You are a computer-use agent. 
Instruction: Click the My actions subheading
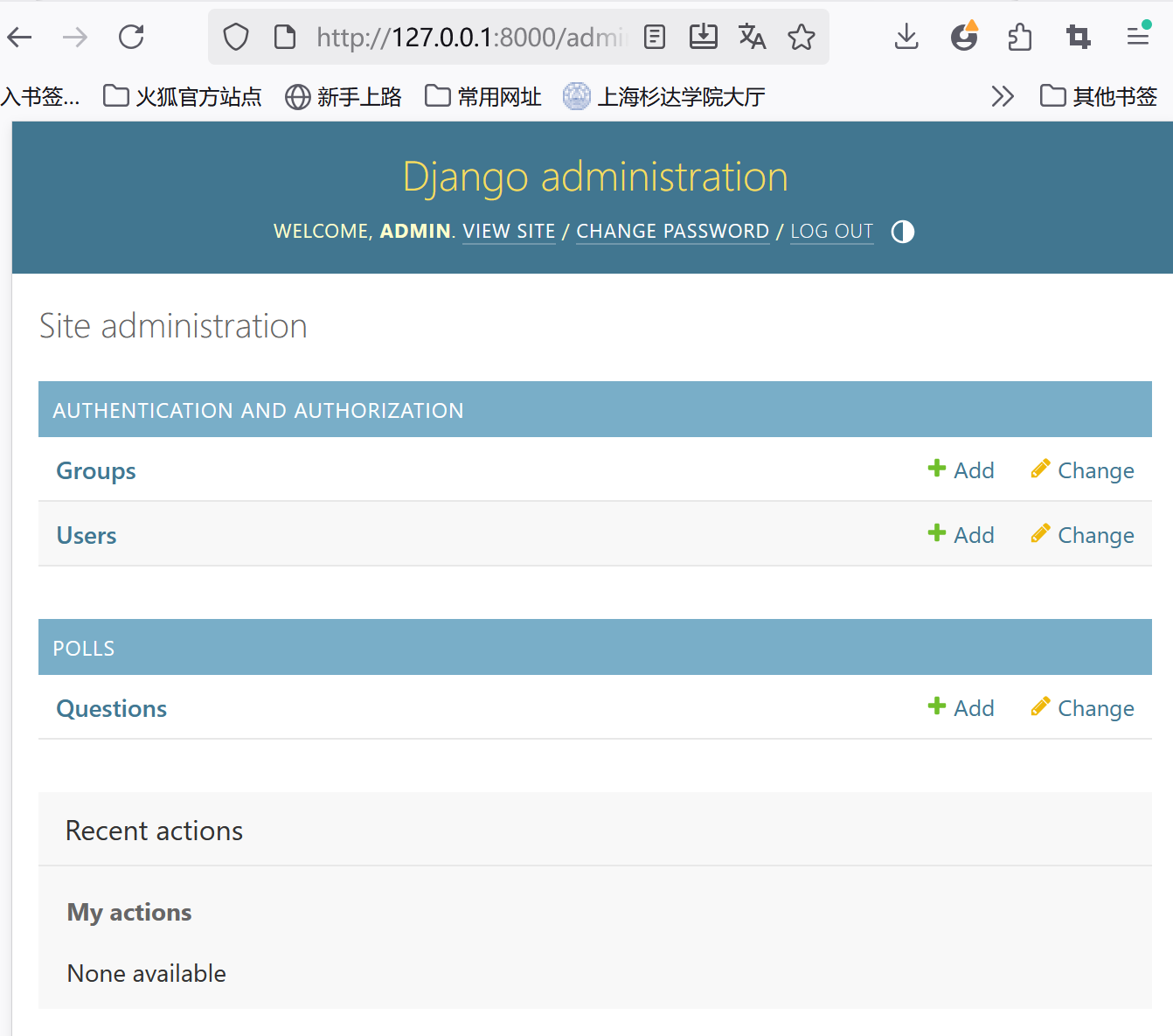129,912
